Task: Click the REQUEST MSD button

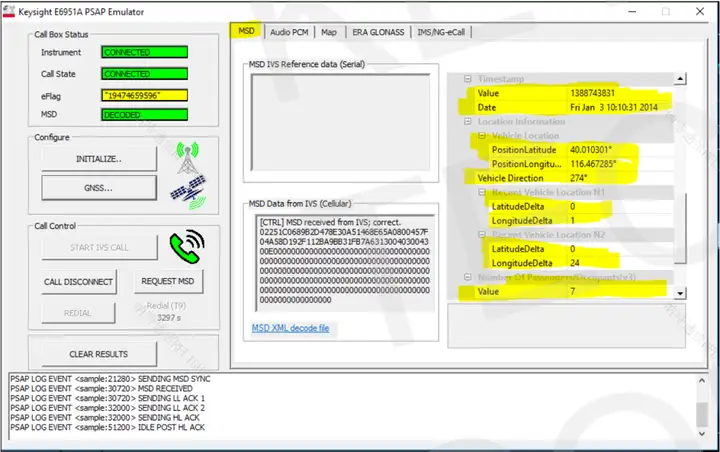Action: click(x=168, y=281)
